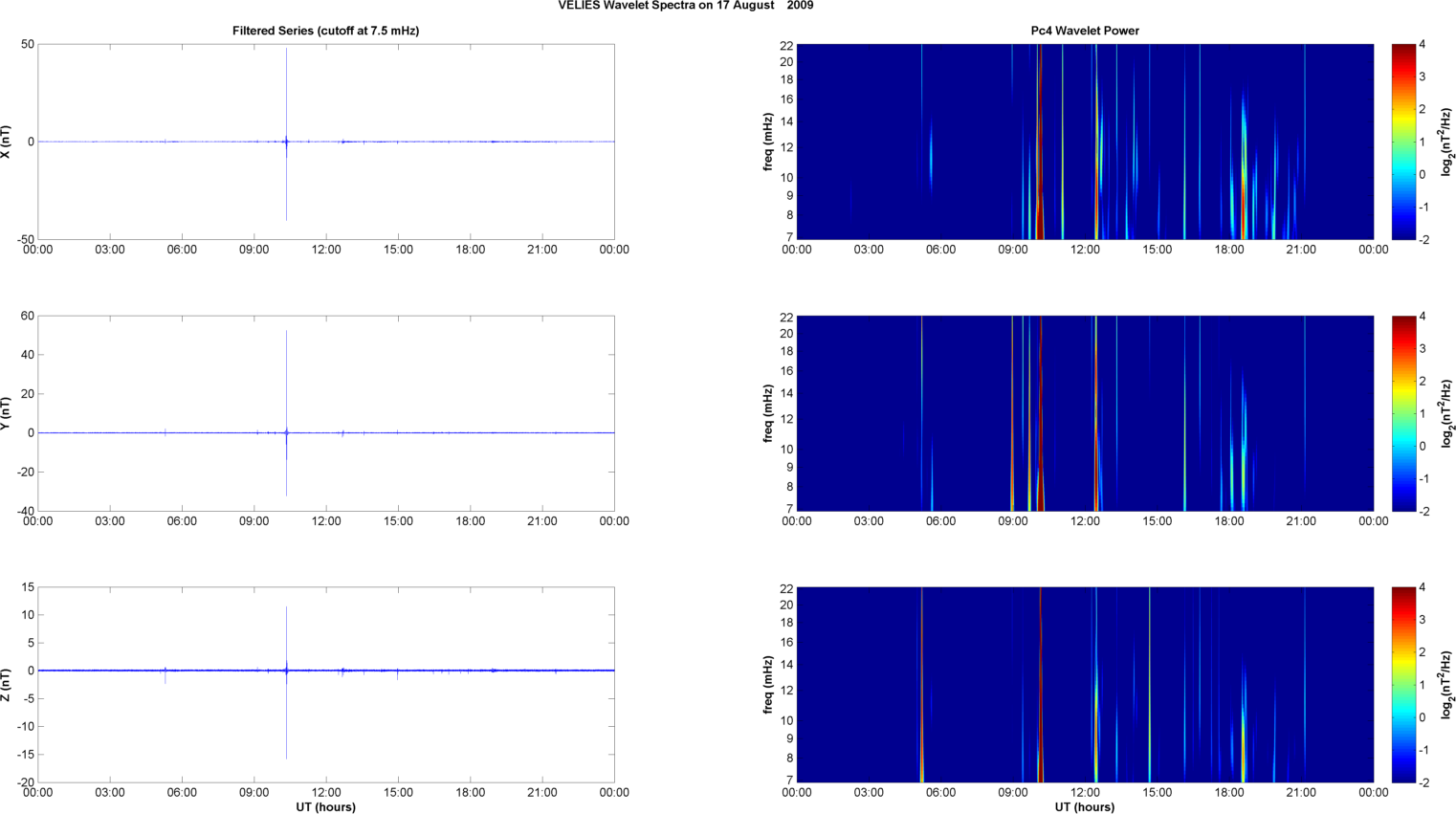
Task: Click the large spike in the Y series plot
Action: coord(286,373)
